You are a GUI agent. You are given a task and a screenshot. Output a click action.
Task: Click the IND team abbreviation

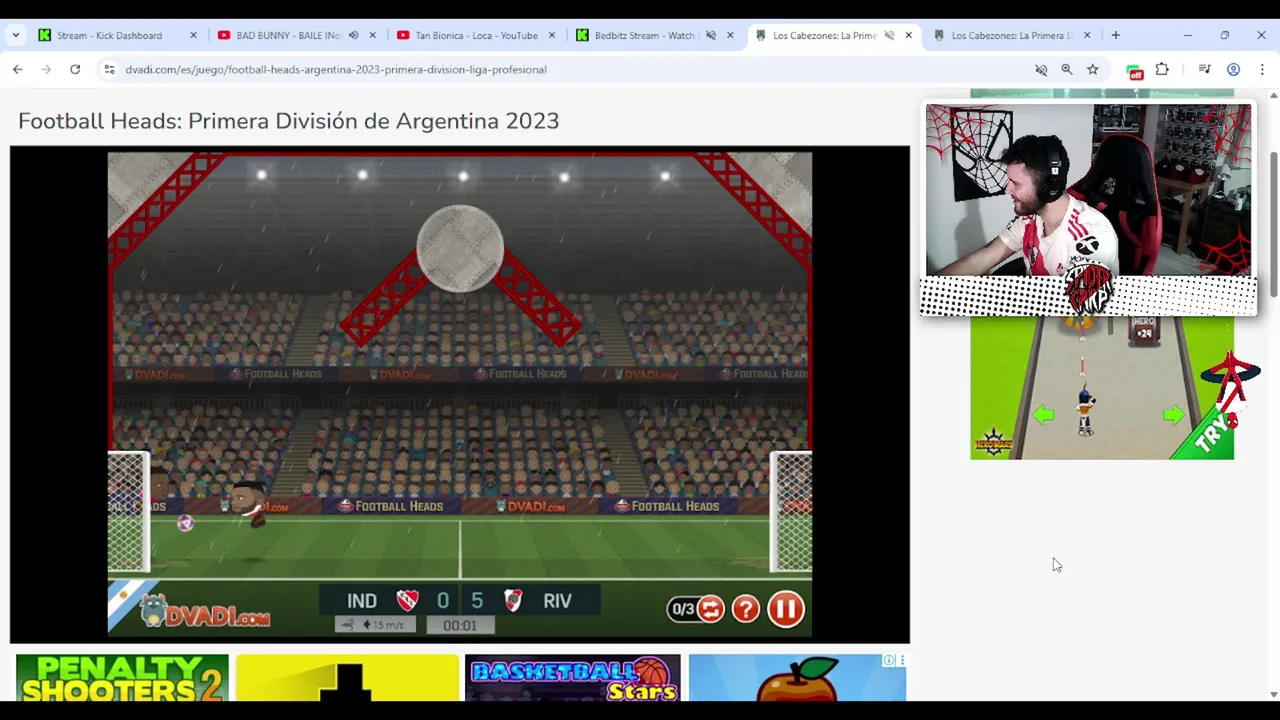click(x=362, y=601)
